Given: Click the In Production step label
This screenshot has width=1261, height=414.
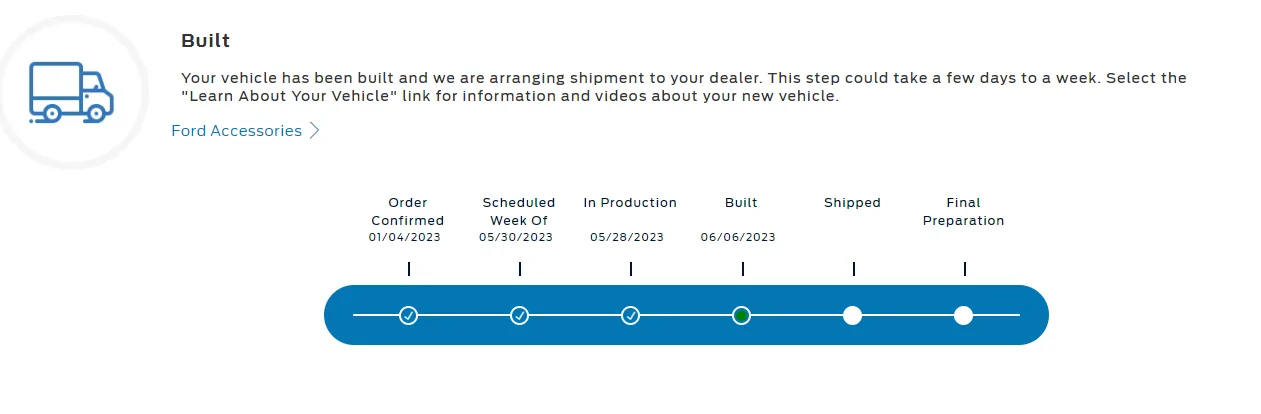Looking at the screenshot, I should tap(630, 202).
